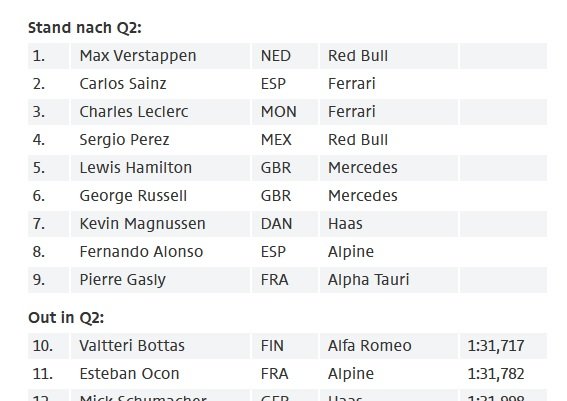Select the Max Verstappen name cell
This screenshot has height=401, width=567.
160,56
